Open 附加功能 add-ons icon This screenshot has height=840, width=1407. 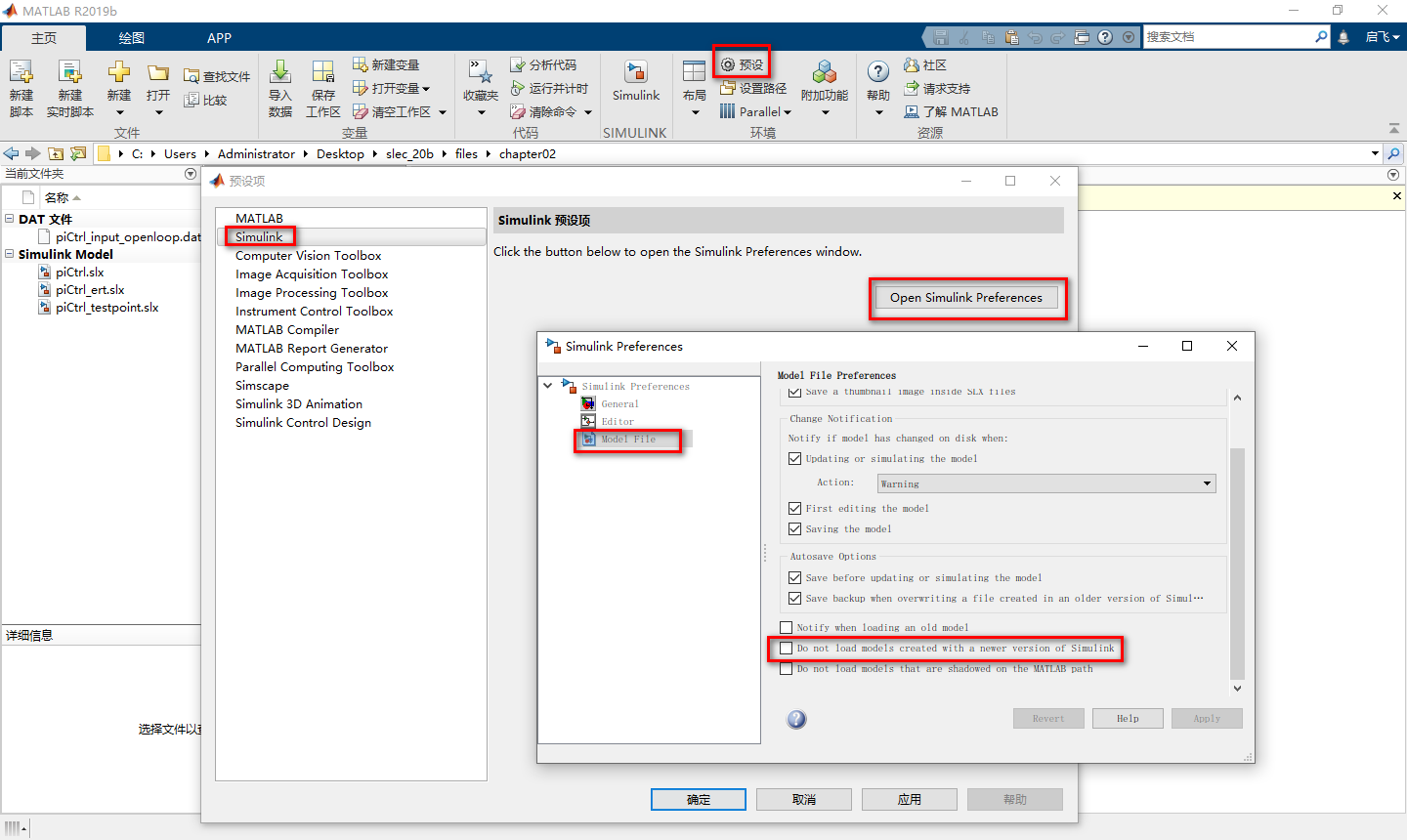[825, 72]
